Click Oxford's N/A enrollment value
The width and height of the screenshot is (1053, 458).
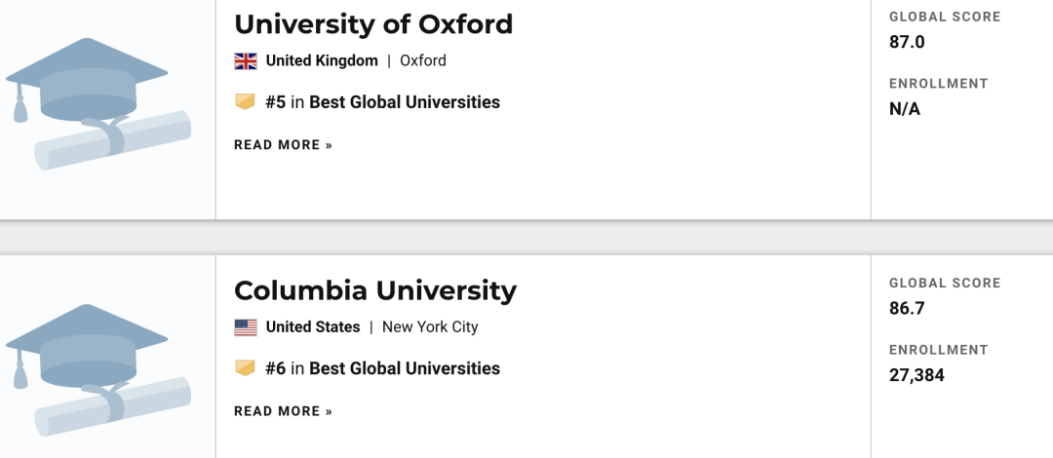coord(904,109)
